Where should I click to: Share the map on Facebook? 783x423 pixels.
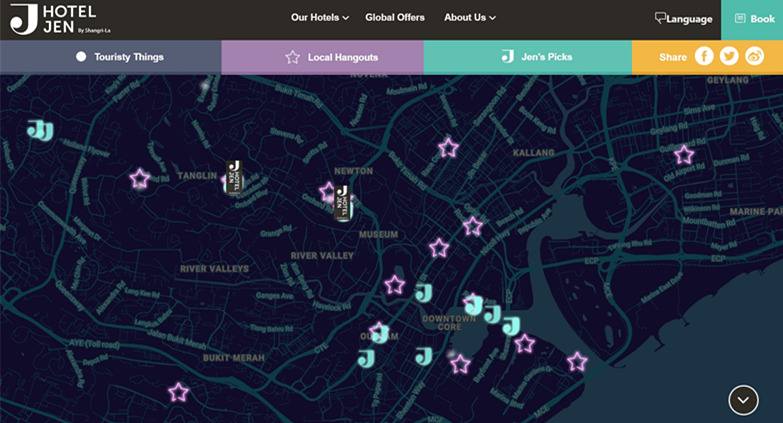coord(704,56)
